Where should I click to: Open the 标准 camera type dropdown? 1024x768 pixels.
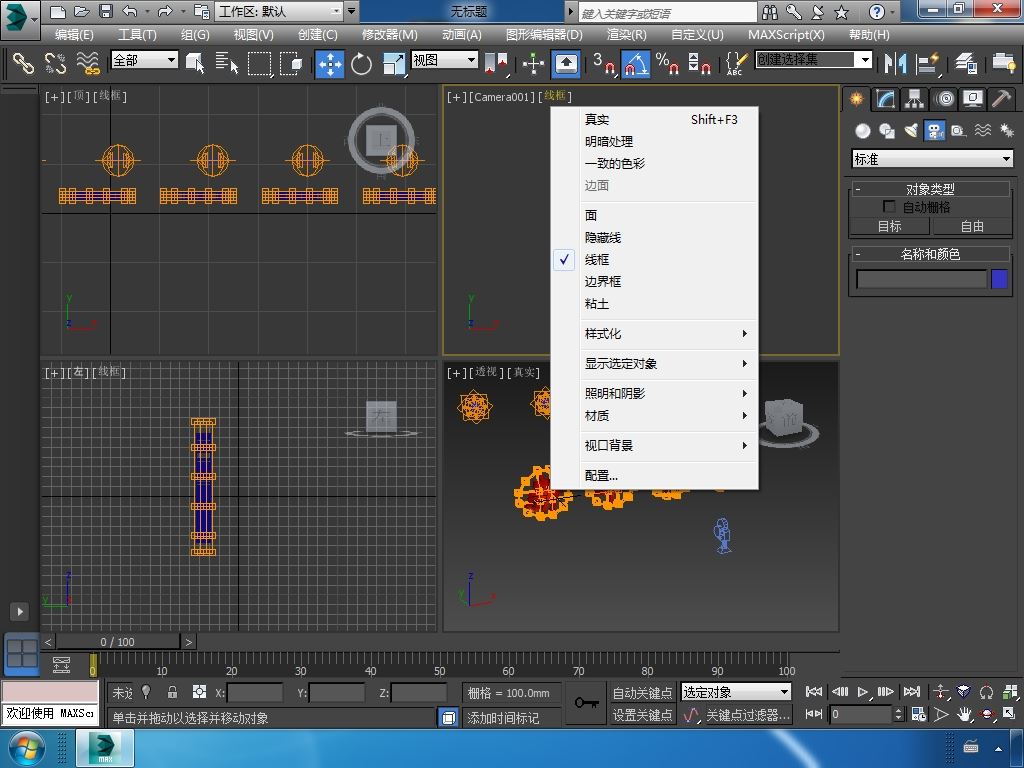[x=932, y=159]
